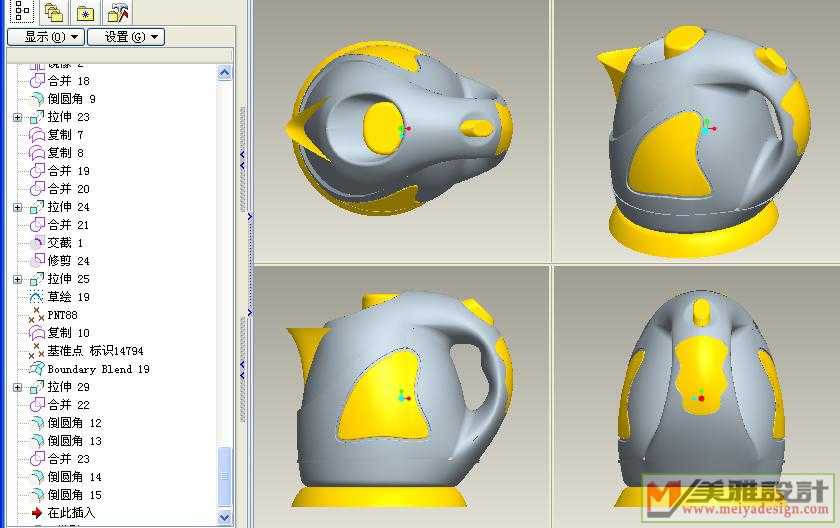Expand the 拉伸 24 feature node

tap(17, 208)
